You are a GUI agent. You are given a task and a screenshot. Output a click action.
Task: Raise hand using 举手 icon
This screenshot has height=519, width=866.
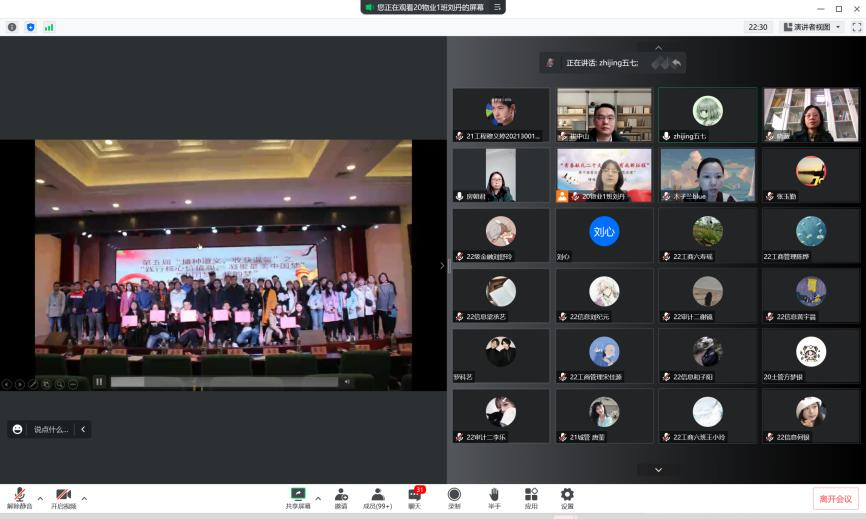point(494,497)
